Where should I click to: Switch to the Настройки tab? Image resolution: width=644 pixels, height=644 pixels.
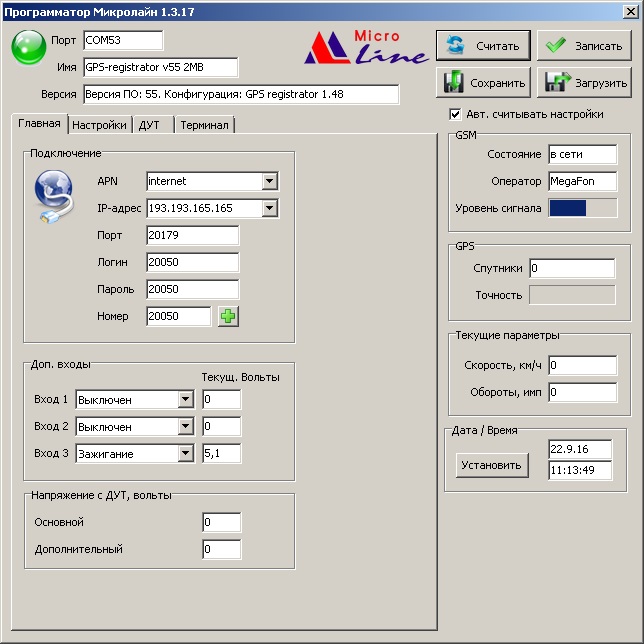coord(99,125)
